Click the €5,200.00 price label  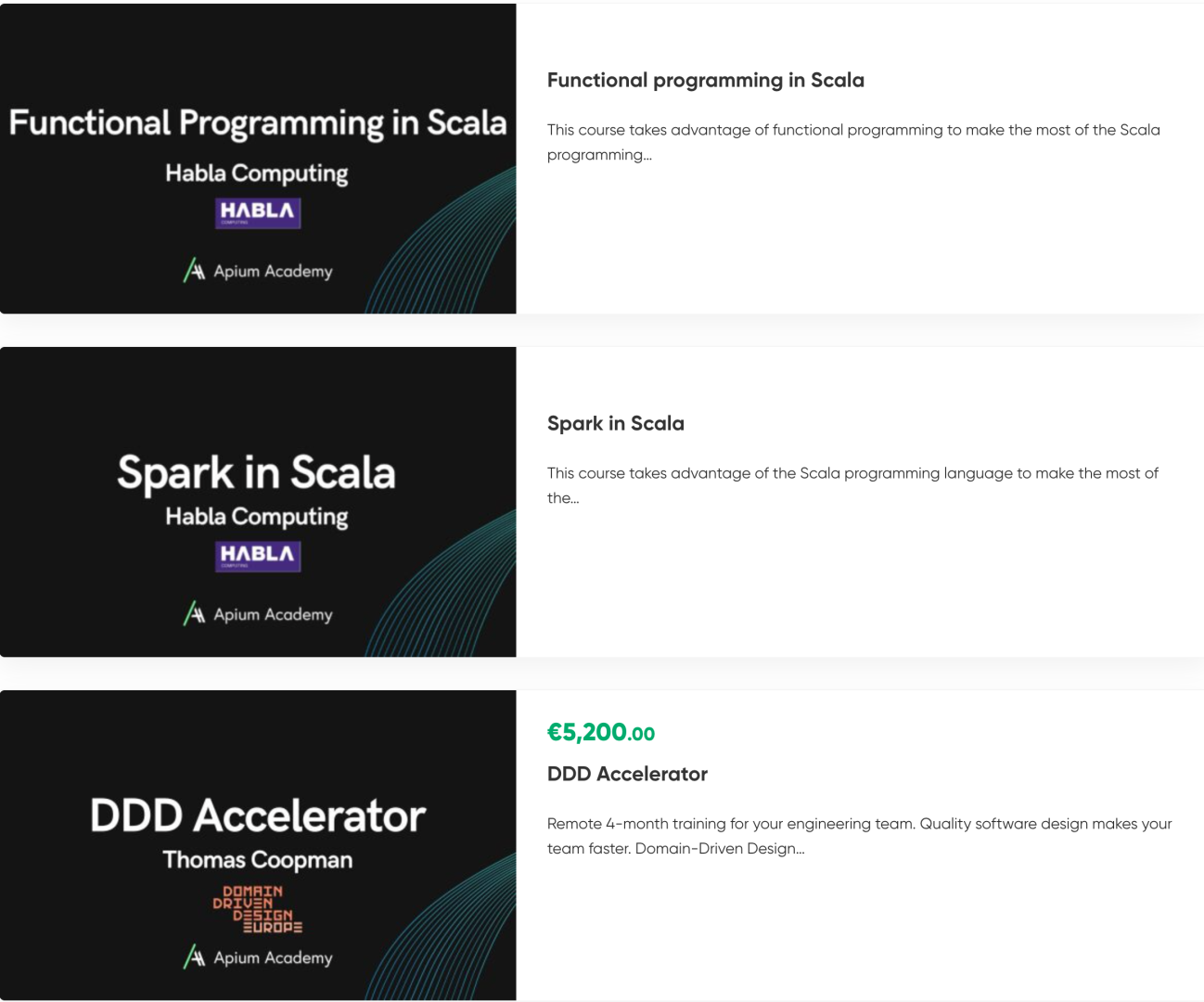601,733
